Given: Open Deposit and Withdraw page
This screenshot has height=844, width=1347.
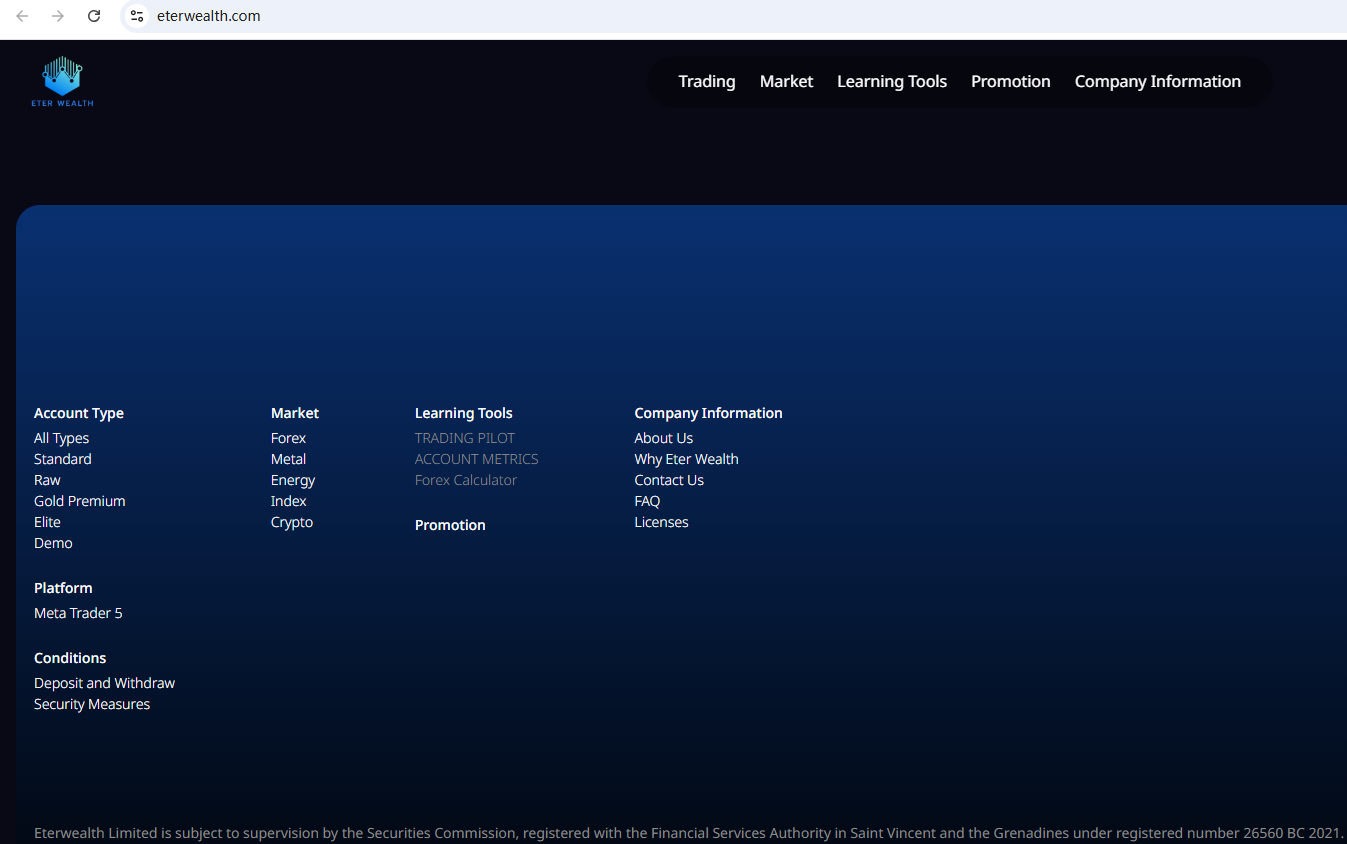Looking at the screenshot, I should pyautogui.click(x=104, y=683).
